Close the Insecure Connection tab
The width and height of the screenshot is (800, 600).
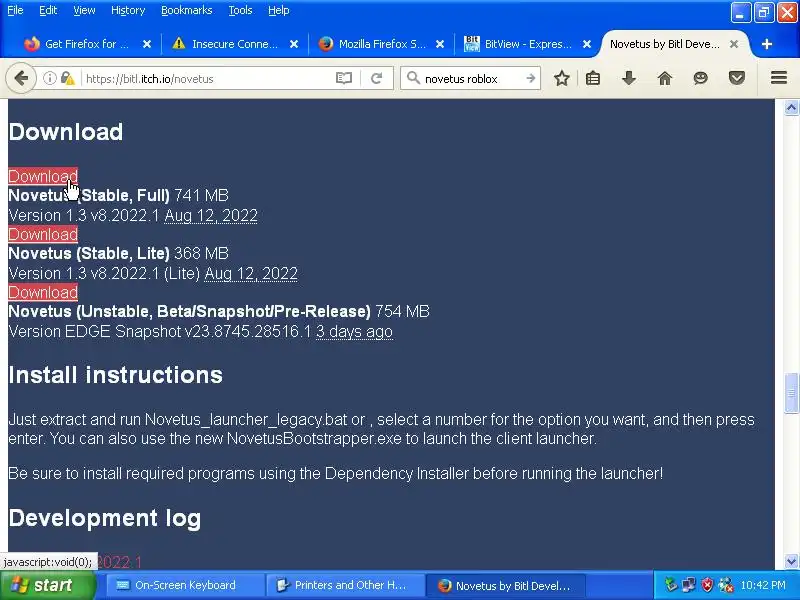294,44
